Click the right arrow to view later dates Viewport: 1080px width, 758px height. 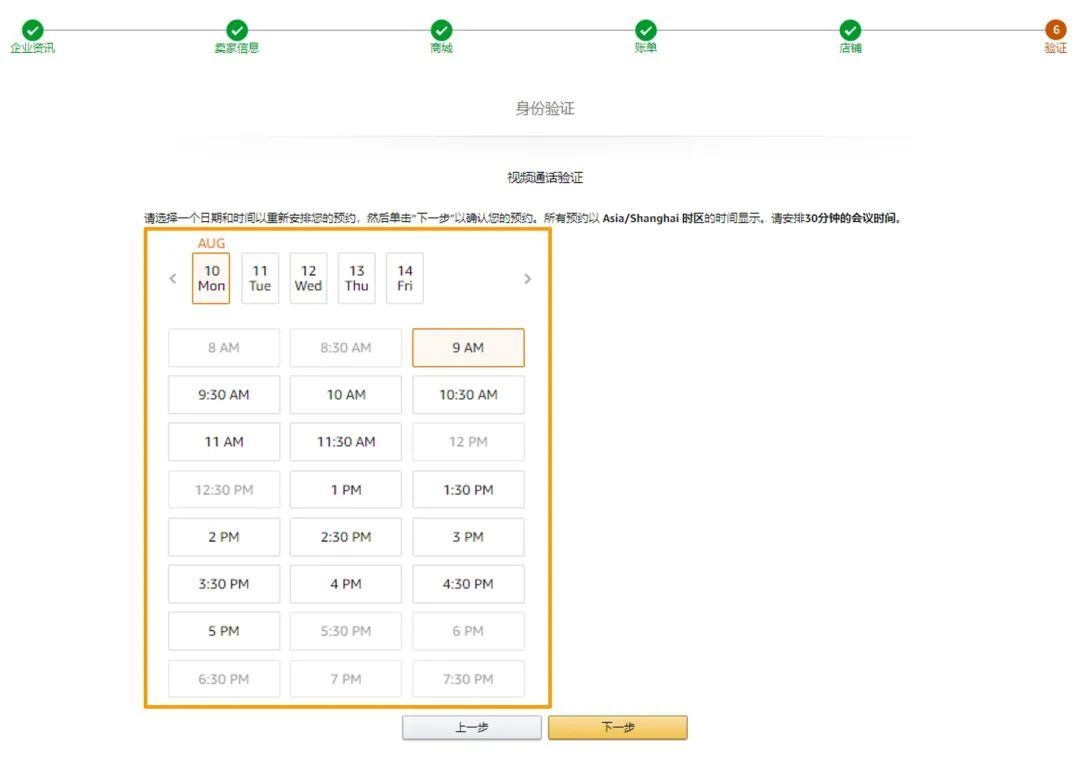point(527,278)
